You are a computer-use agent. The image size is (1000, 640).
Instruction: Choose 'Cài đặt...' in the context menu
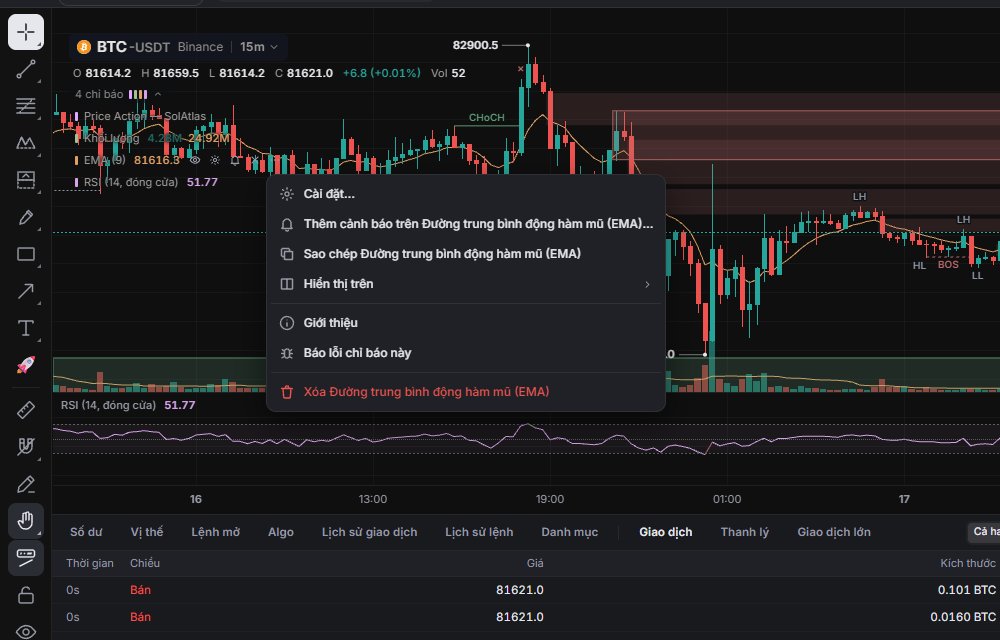pos(466,194)
